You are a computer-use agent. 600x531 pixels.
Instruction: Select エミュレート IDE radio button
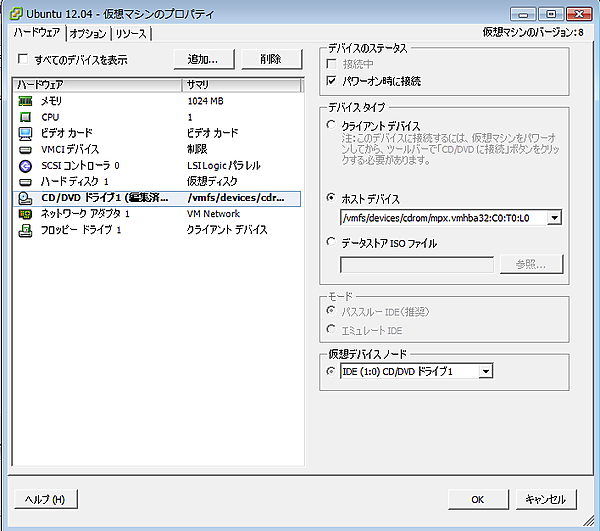click(331, 329)
